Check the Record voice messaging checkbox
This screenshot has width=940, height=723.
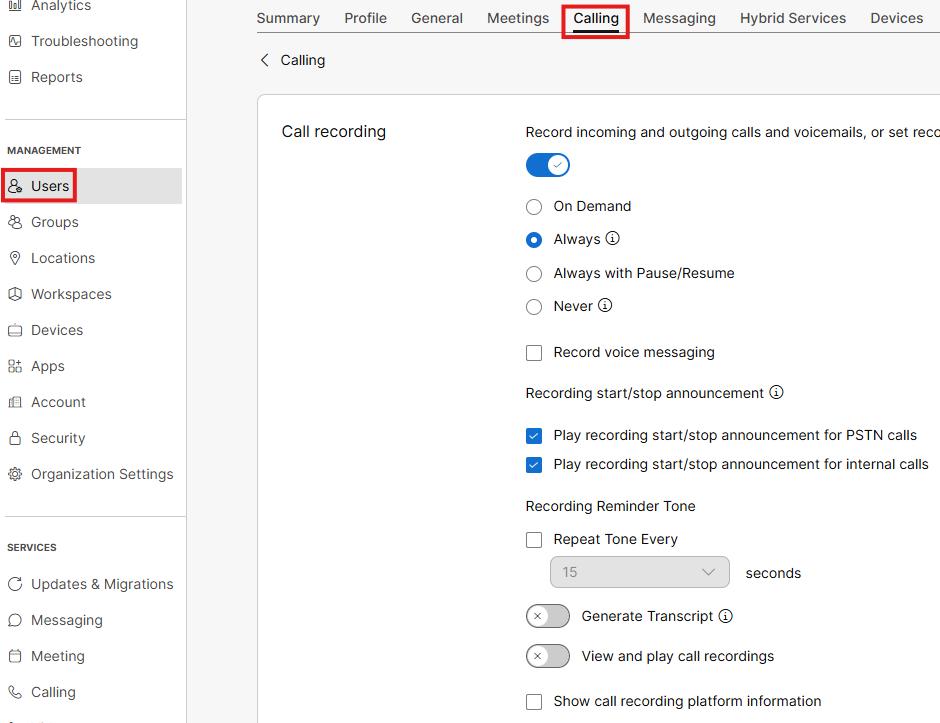[x=534, y=352]
